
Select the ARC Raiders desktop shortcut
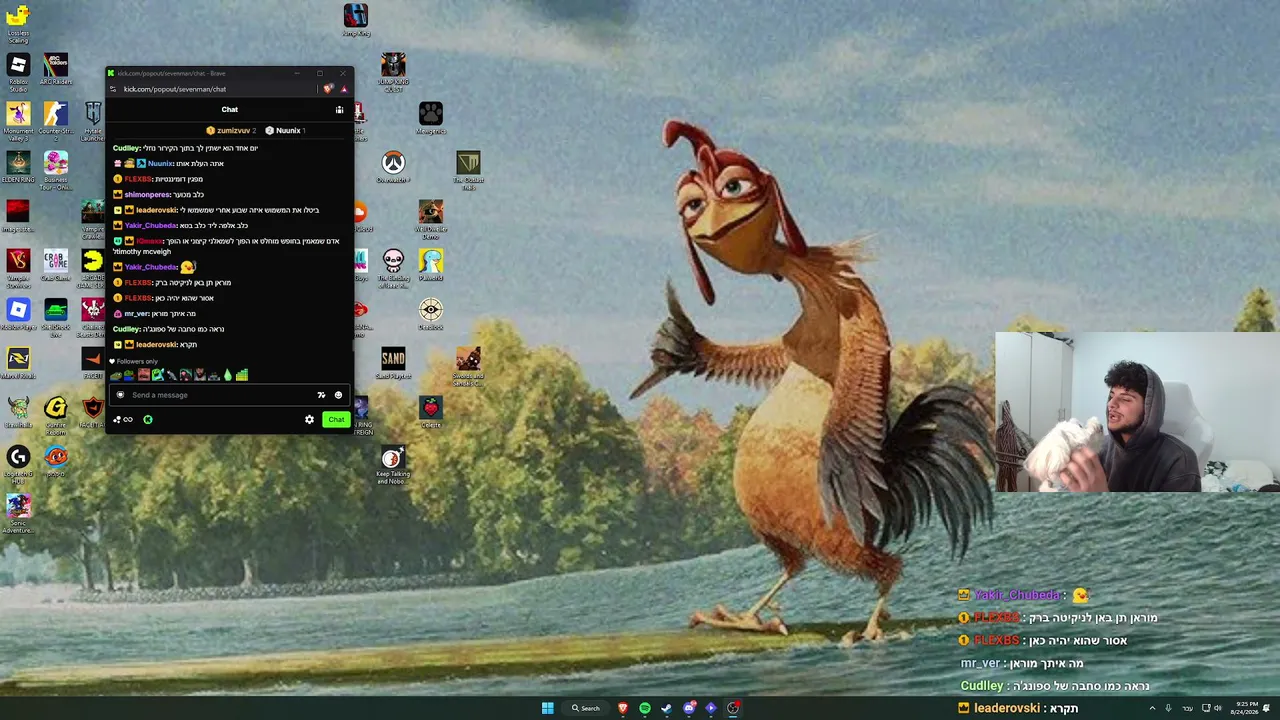(x=56, y=70)
